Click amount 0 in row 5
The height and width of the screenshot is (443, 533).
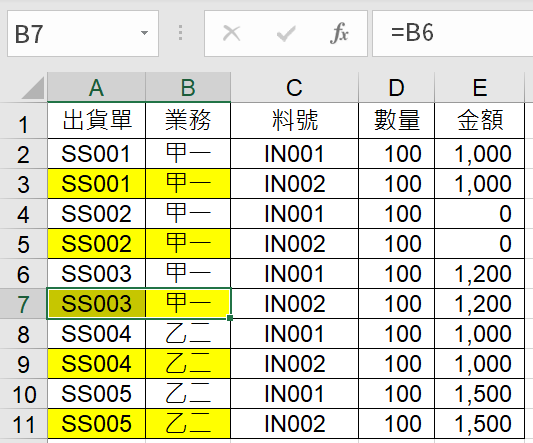click(x=479, y=243)
